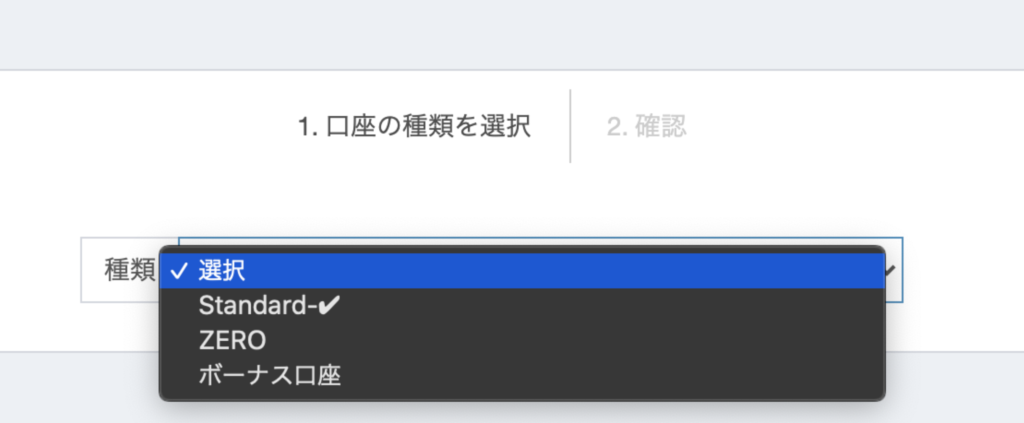
Task: Click the heavy check glyph after Standard-
Action: click(330, 305)
